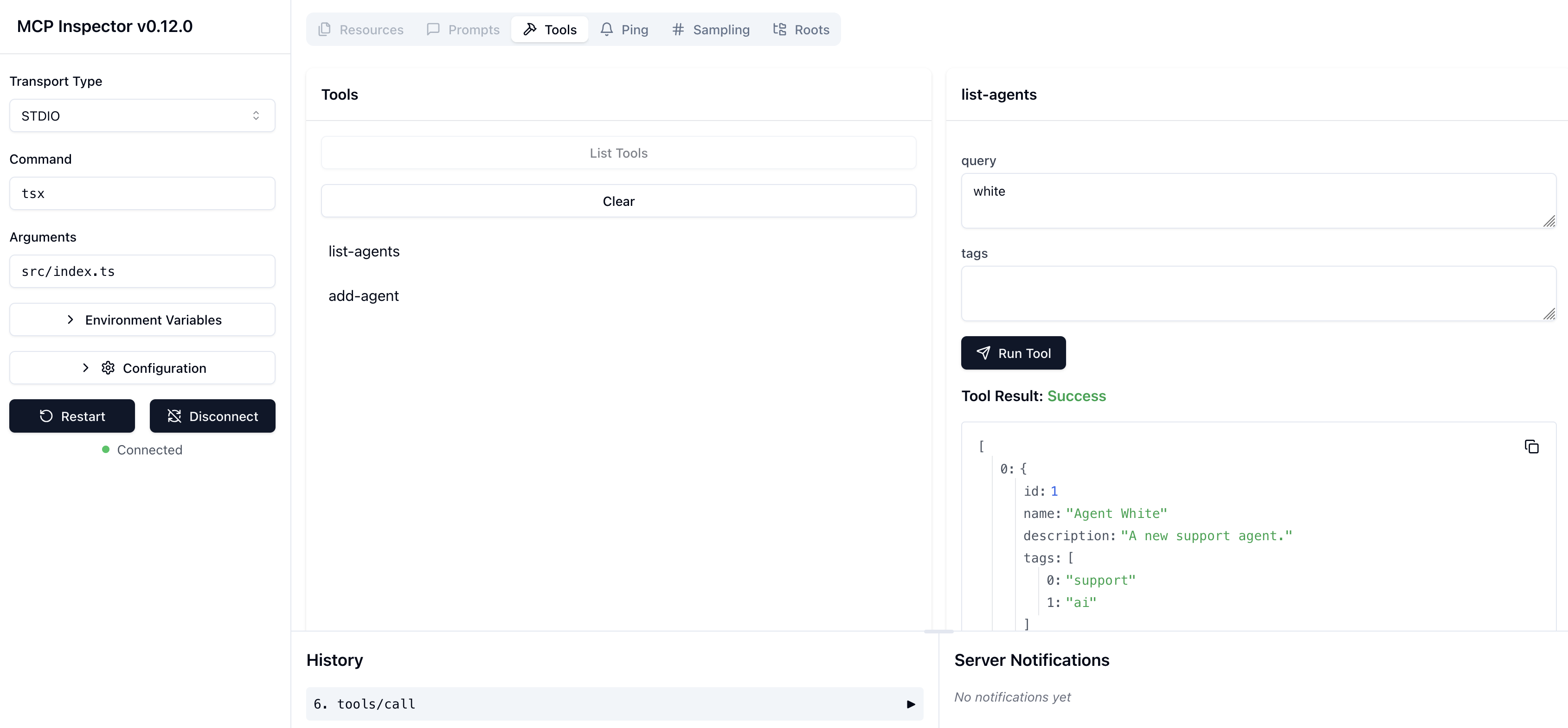Viewport: 1568px width, 728px height.
Task: Switch to the Resources tab
Action: point(361,29)
